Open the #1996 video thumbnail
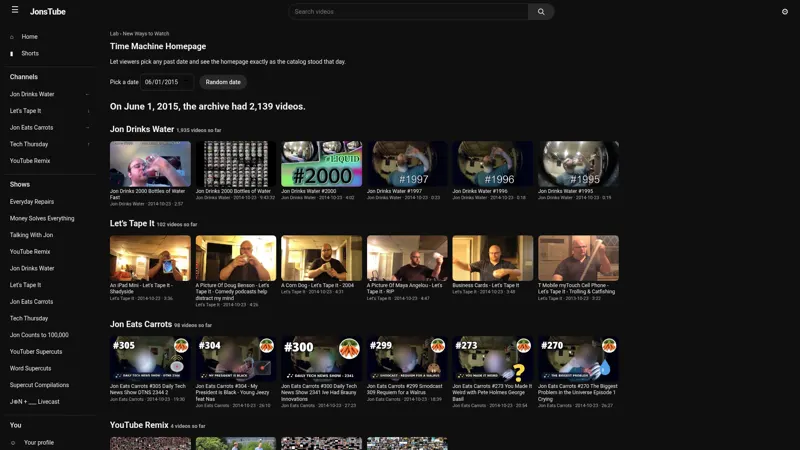This screenshot has height=450, width=800. pos(493,164)
